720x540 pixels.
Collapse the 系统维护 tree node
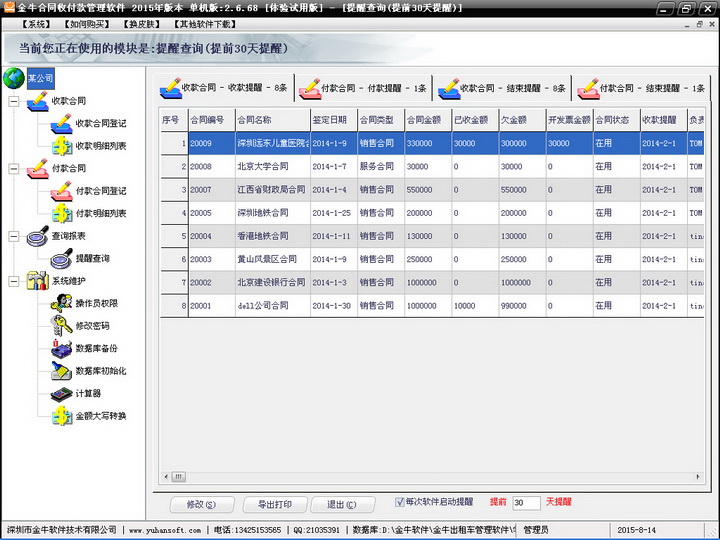click(14, 281)
